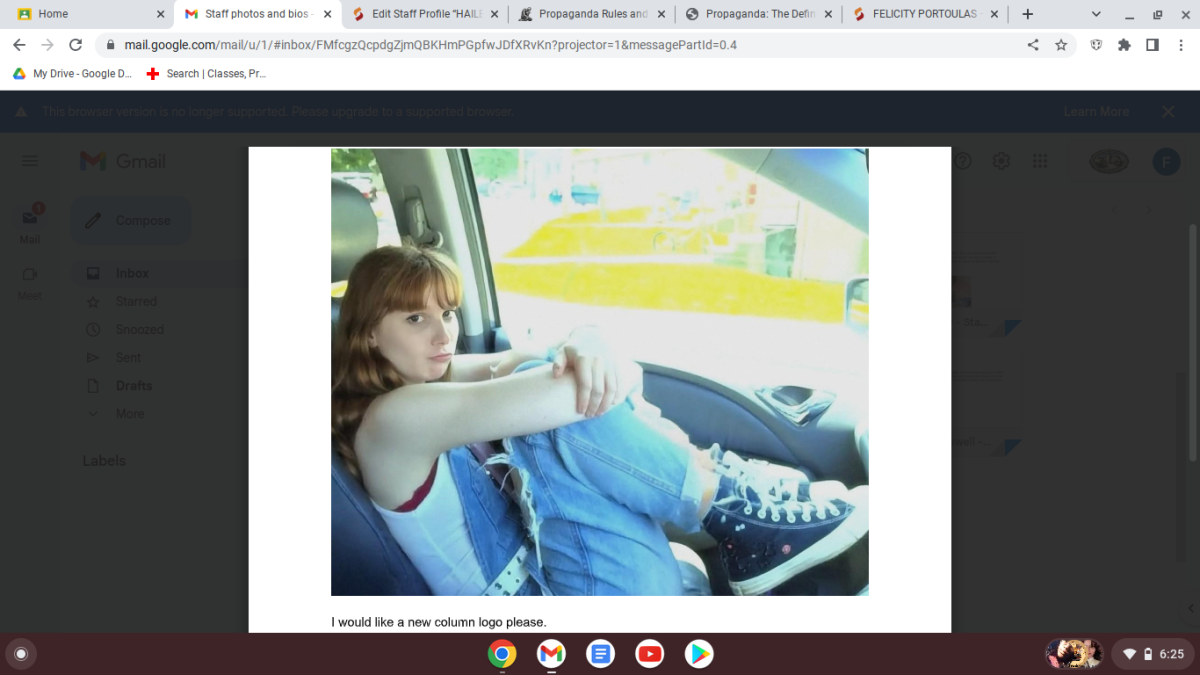This screenshot has width=1200, height=675.
Task: Switch to FELICITY PORTOULAS tab
Action: pyautogui.click(x=925, y=14)
